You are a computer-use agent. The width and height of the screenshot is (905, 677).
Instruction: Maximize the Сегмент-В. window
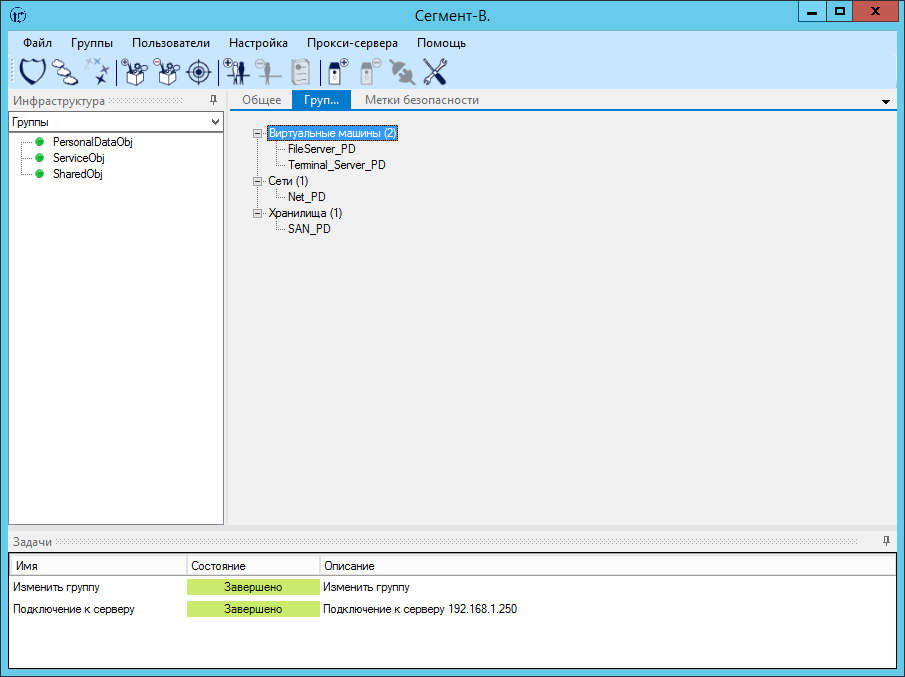pos(840,12)
